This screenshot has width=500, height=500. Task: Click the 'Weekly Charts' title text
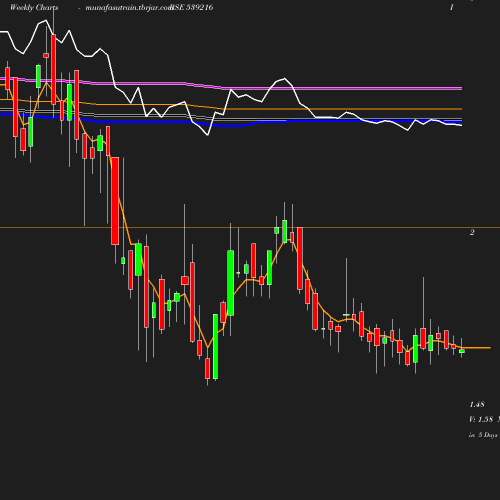point(34,7)
